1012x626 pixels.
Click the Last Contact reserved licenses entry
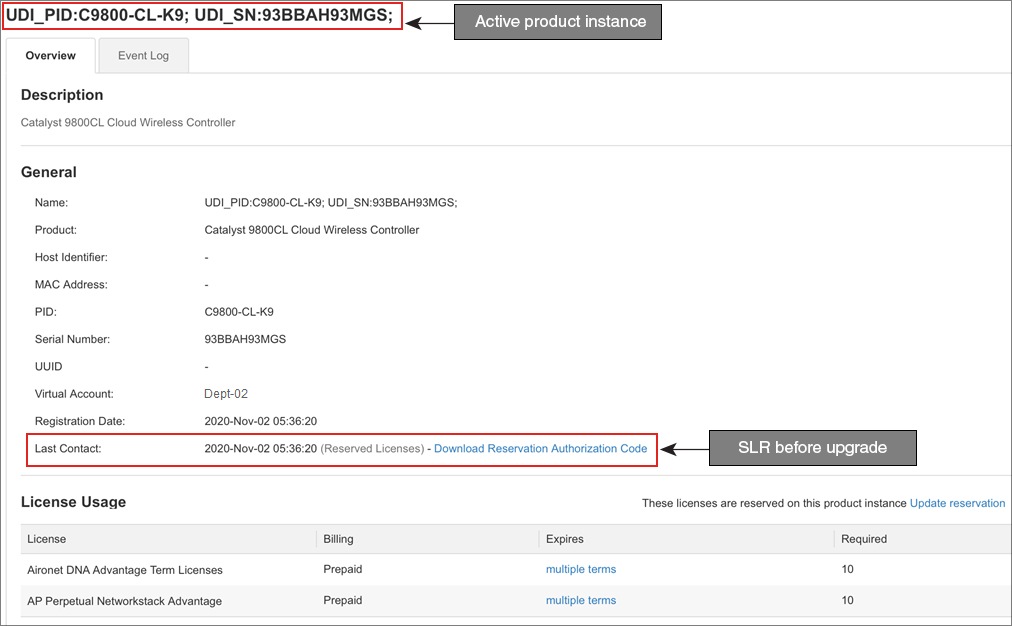tap(310, 448)
